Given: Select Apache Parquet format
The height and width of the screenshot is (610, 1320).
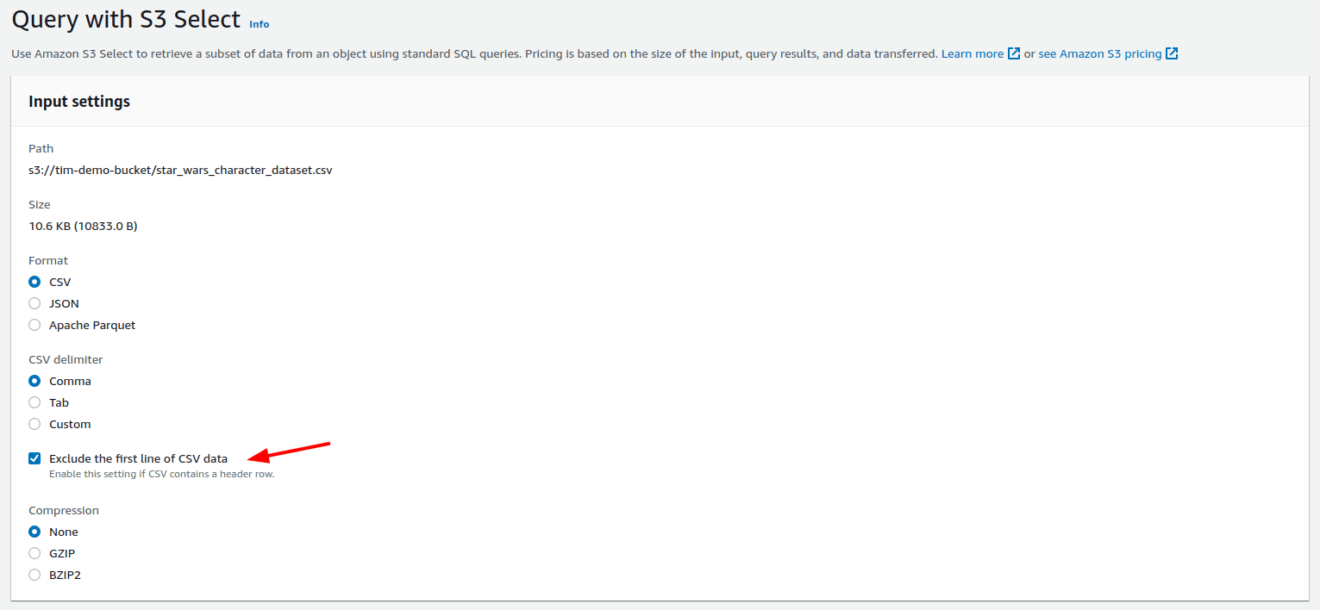Looking at the screenshot, I should click(x=34, y=324).
